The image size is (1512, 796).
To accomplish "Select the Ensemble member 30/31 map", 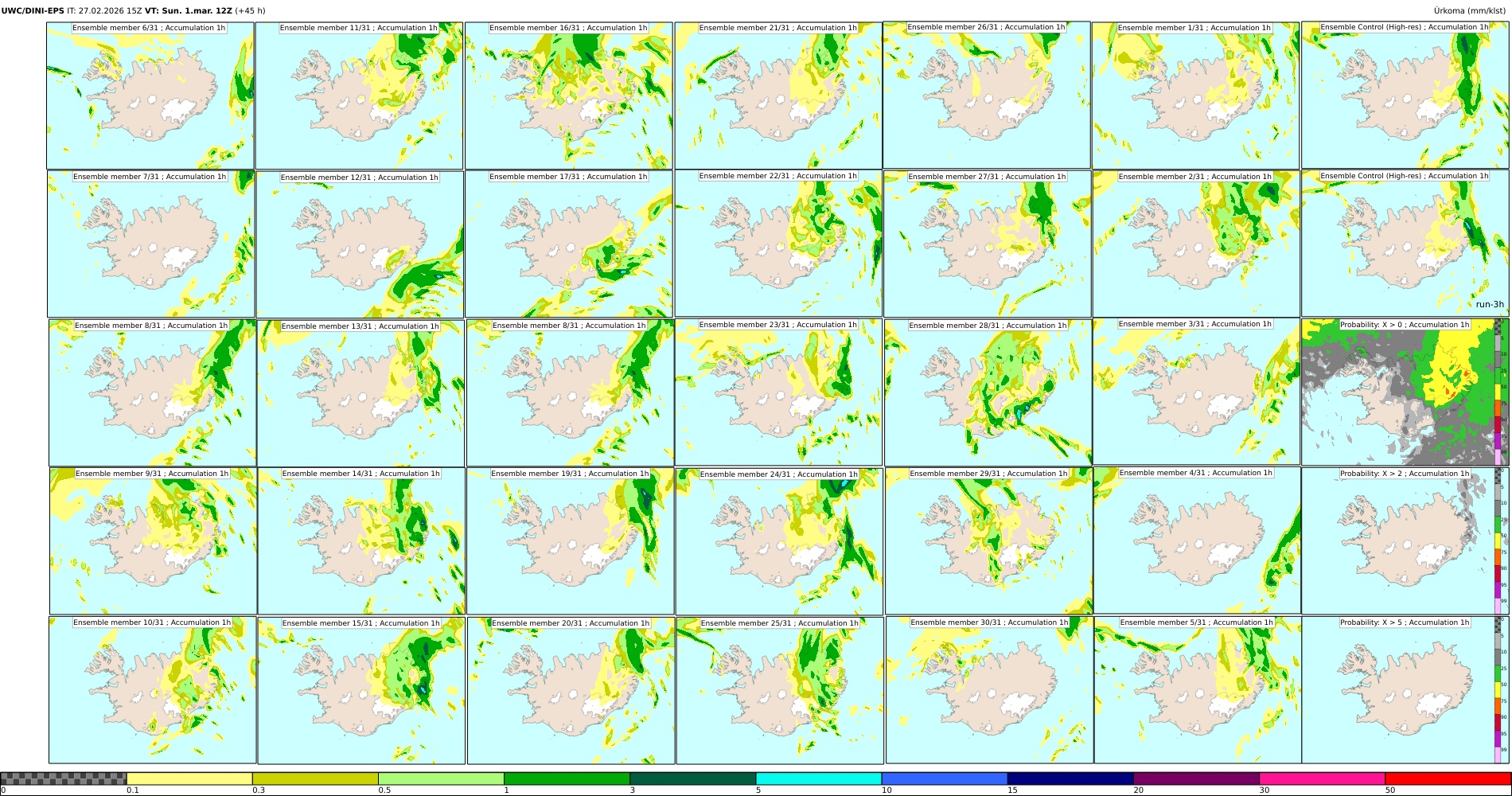I will click(989, 690).
